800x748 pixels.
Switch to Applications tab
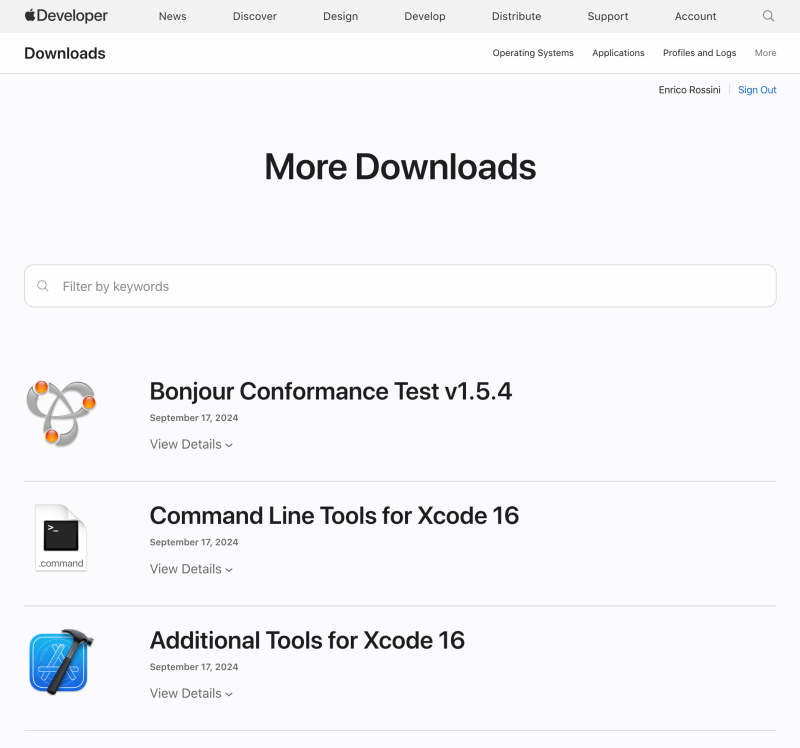[618, 53]
